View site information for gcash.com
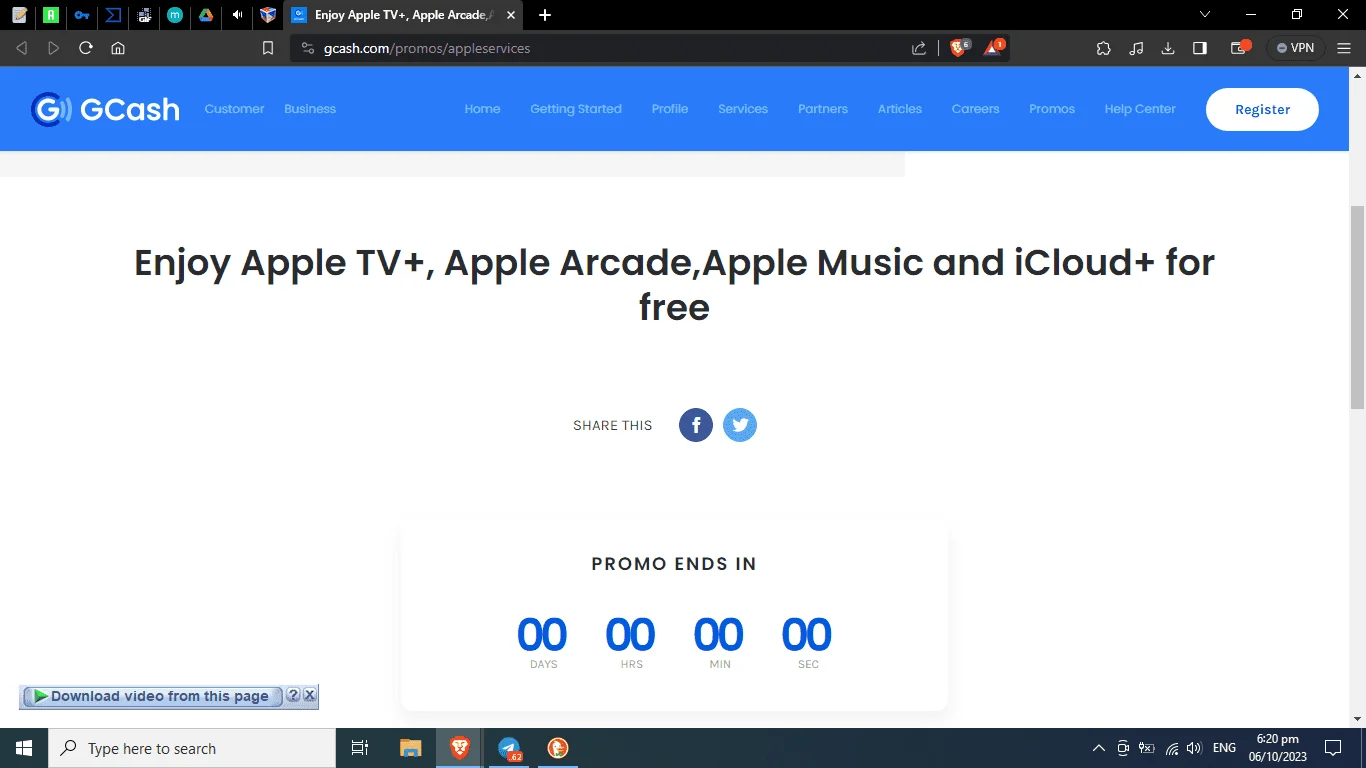The image size is (1366, 768). [307, 48]
